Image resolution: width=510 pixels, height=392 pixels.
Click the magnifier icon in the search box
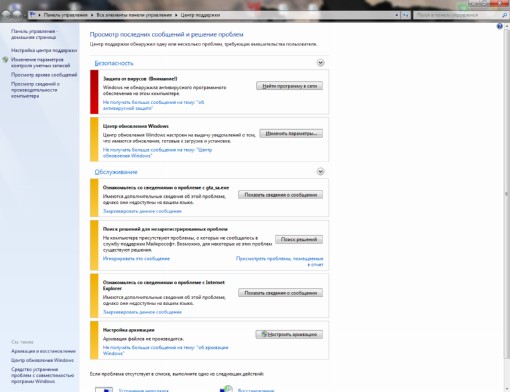504,15
